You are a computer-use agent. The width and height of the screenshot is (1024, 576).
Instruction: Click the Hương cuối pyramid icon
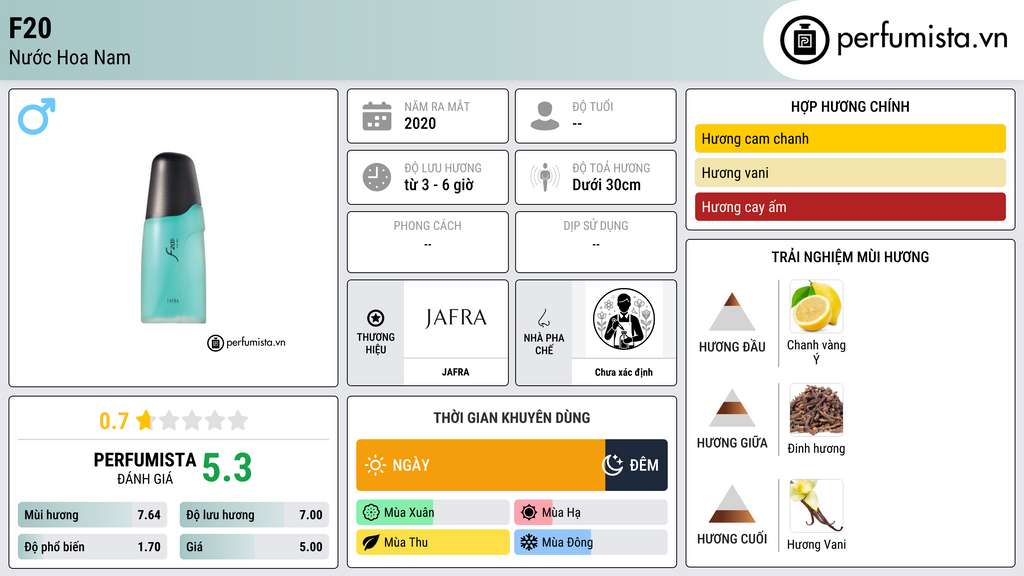click(x=732, y=504)
